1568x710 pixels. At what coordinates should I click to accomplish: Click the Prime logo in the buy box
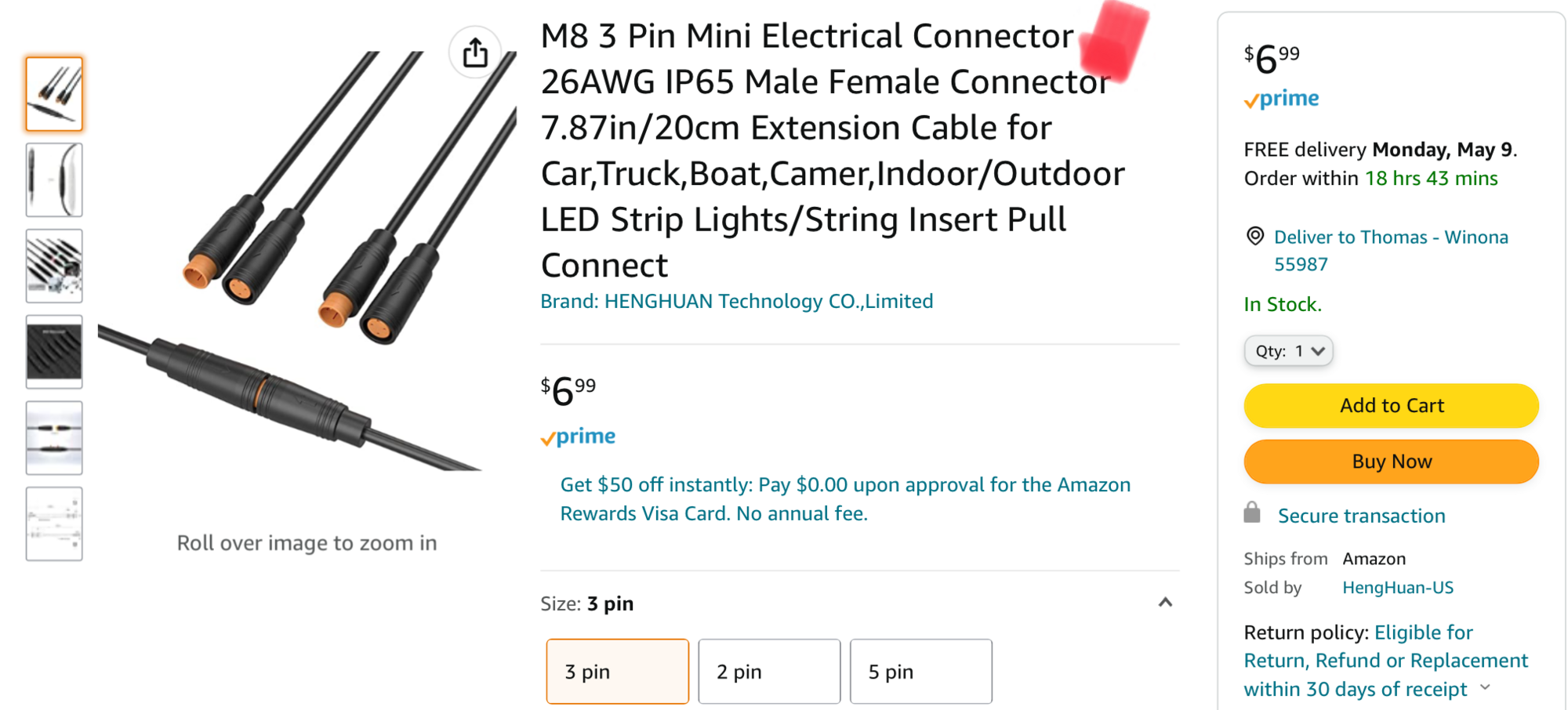(1282, 100)
